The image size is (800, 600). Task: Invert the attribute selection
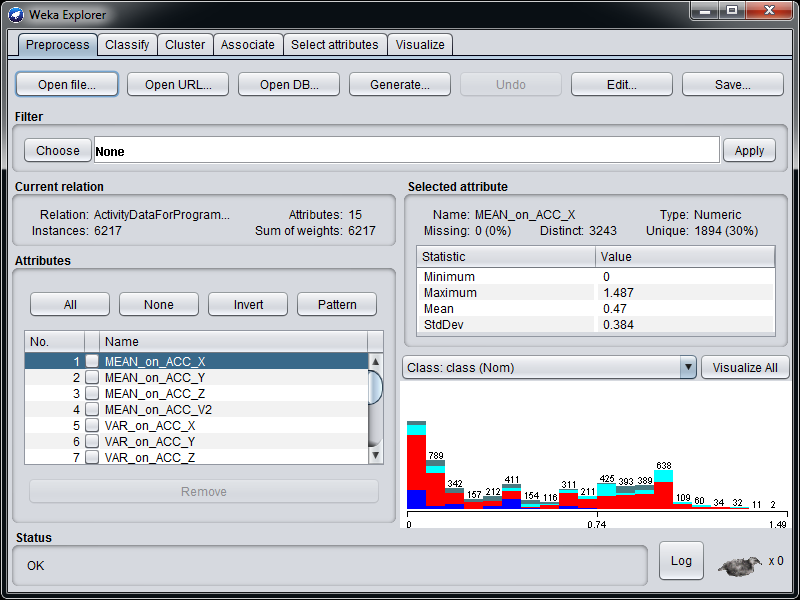pyautogui.click(x=248, y=305)
